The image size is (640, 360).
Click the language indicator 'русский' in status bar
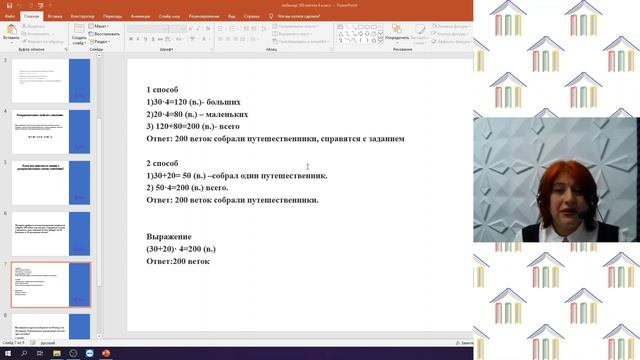[48, 343]
